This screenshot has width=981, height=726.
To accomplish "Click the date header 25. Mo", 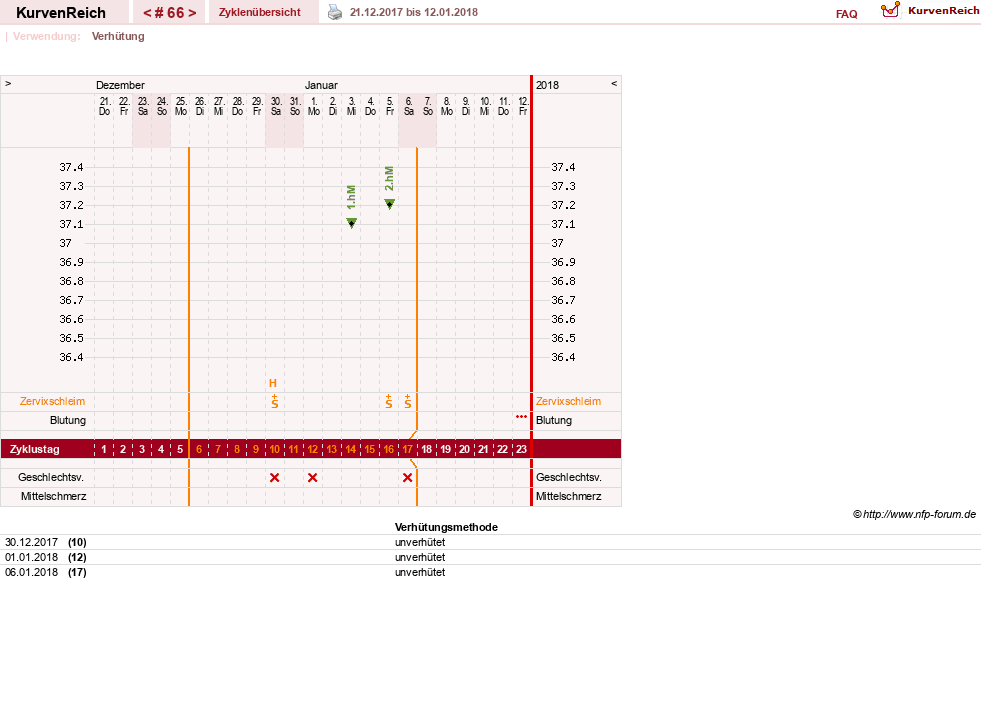I will tap(181, 106).
